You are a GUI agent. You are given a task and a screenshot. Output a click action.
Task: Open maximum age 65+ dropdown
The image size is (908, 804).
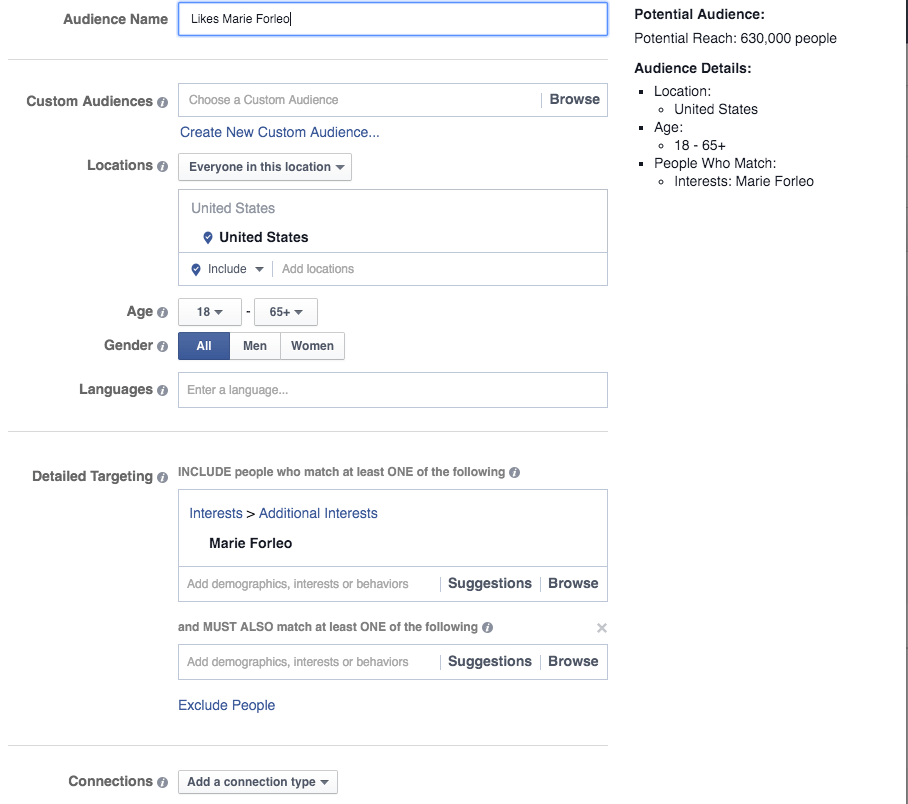click(x=285, y=312)
